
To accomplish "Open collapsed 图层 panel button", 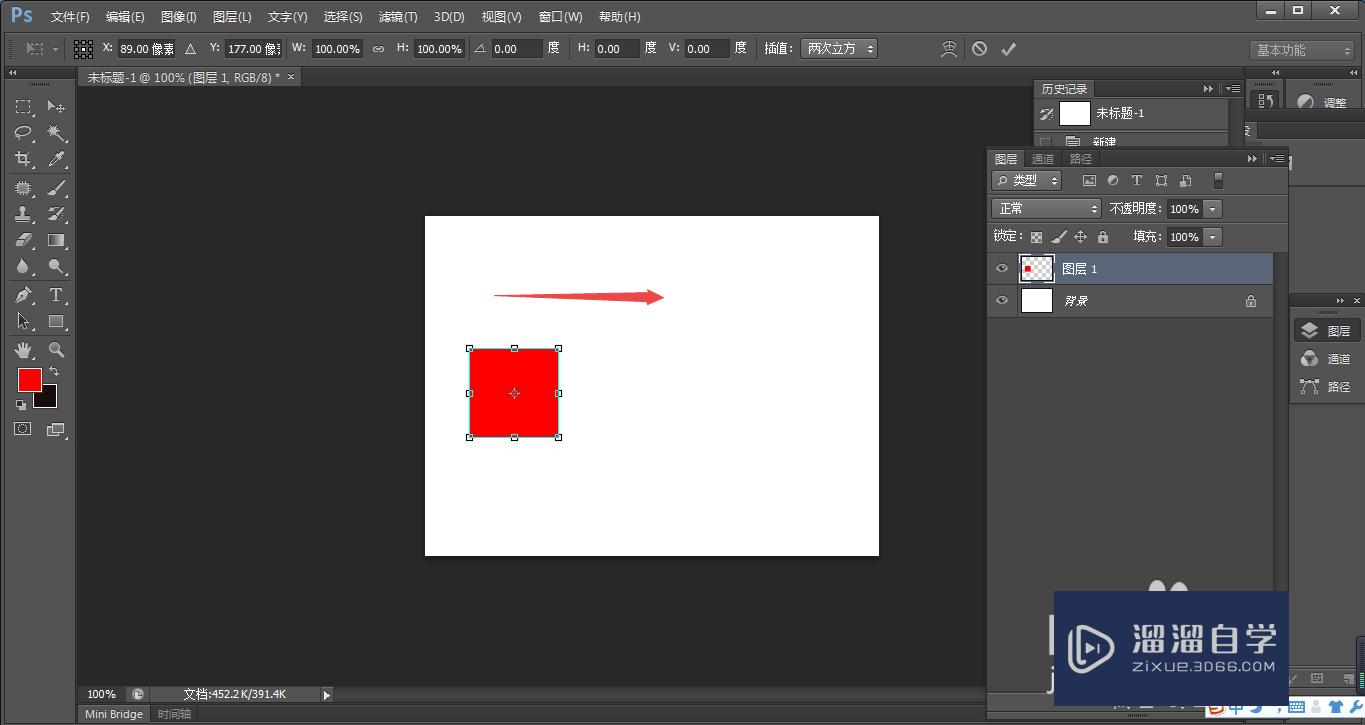I will pos(1327,331).
